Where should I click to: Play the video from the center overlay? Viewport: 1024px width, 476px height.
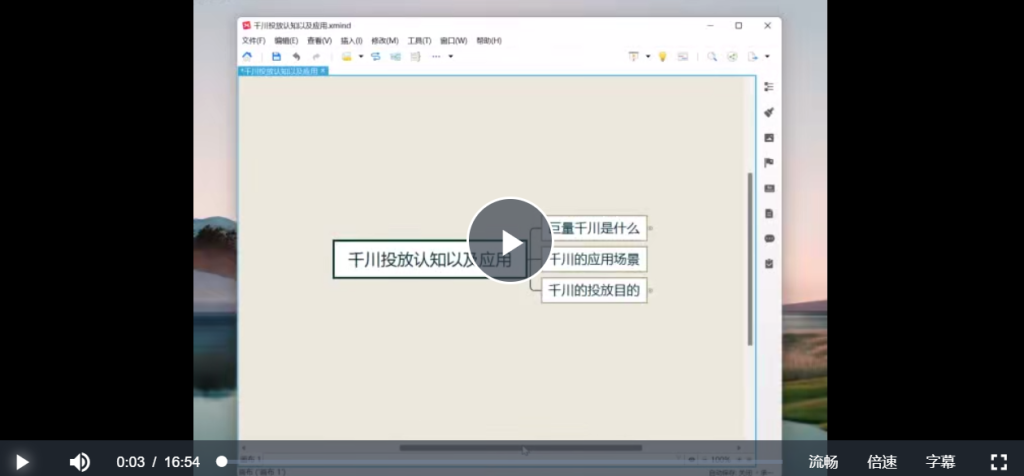click(510, 240)
